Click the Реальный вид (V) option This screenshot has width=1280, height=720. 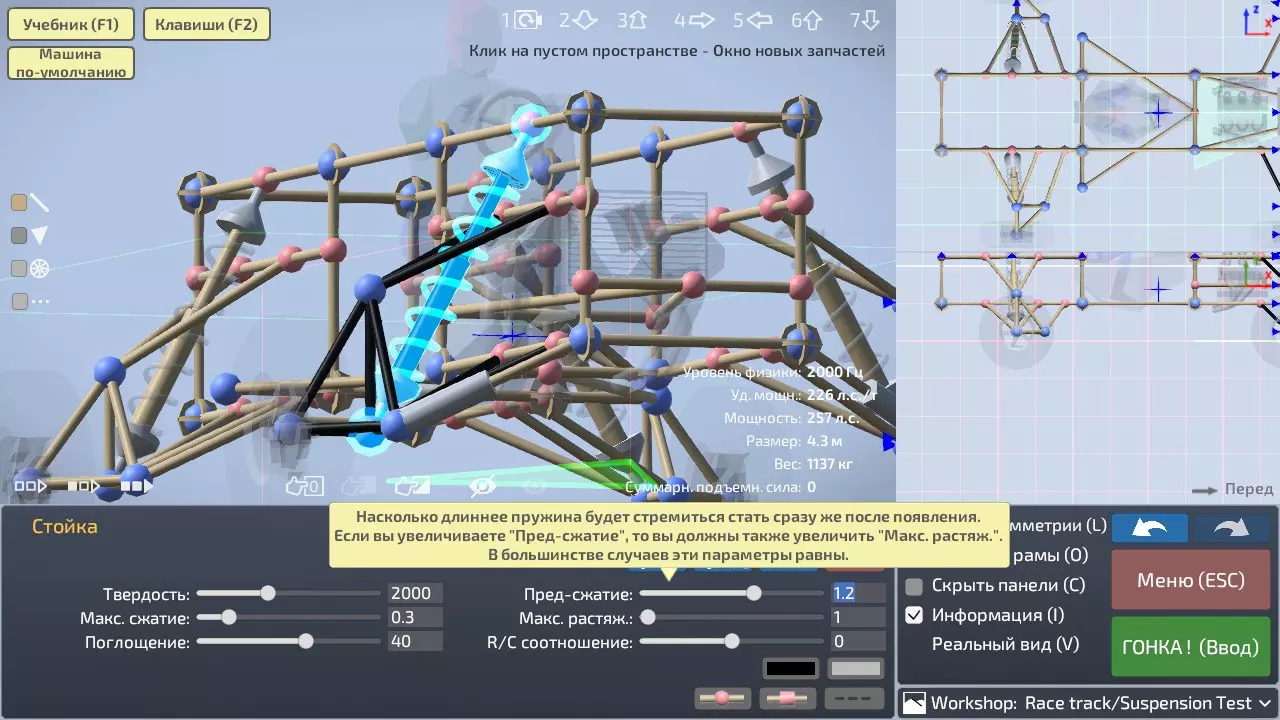(1005, 645)
